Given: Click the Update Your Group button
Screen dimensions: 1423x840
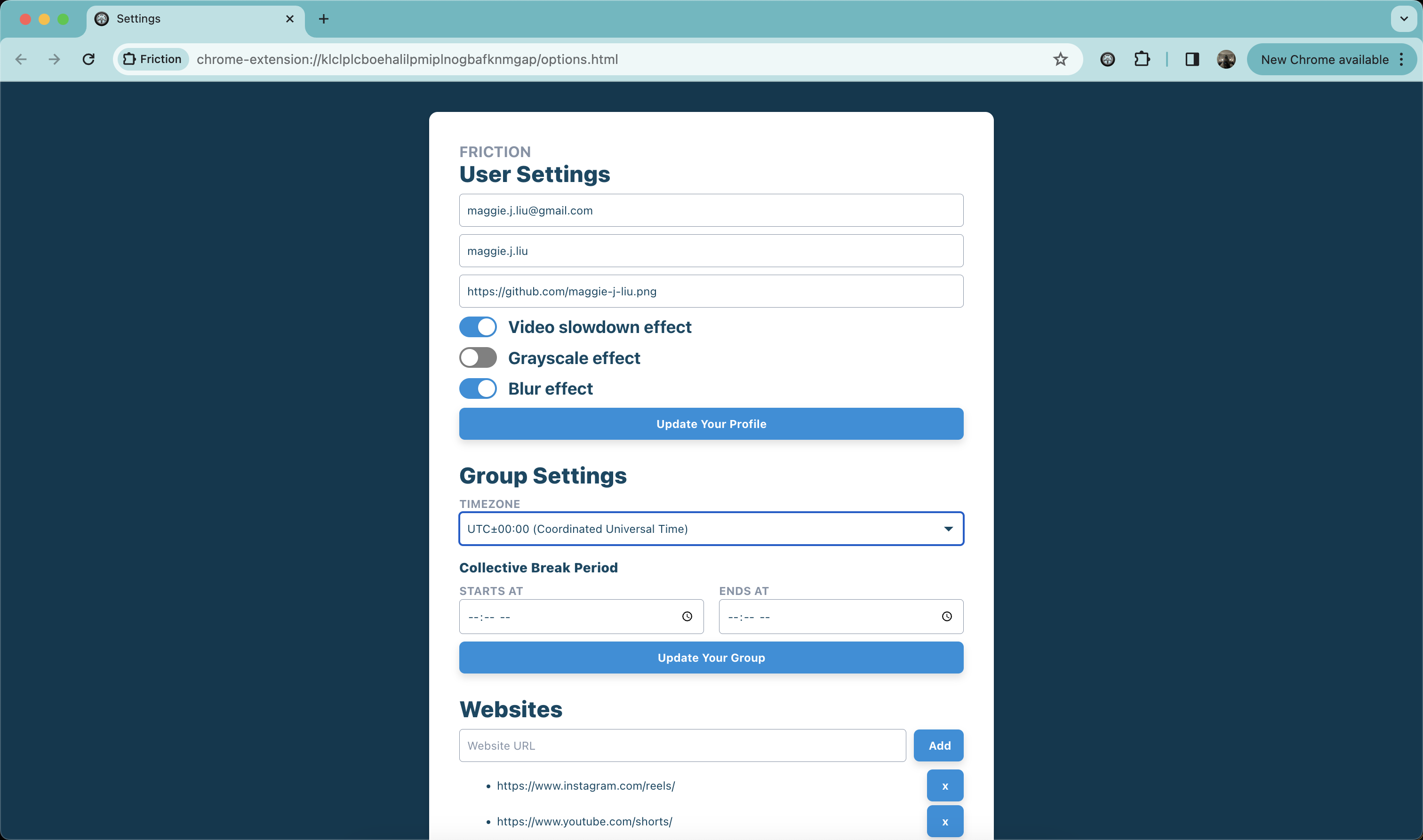Looking at the screenshot, I should point(711,658).
